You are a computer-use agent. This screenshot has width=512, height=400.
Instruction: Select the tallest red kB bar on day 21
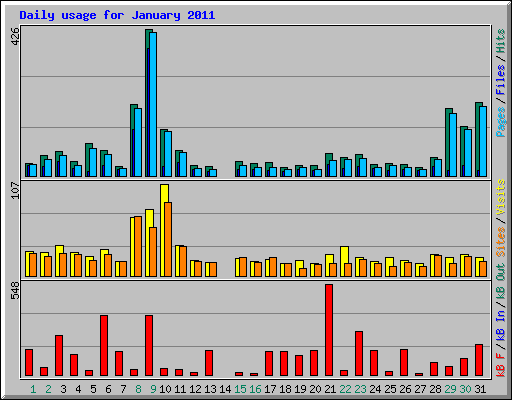(329, 330)
